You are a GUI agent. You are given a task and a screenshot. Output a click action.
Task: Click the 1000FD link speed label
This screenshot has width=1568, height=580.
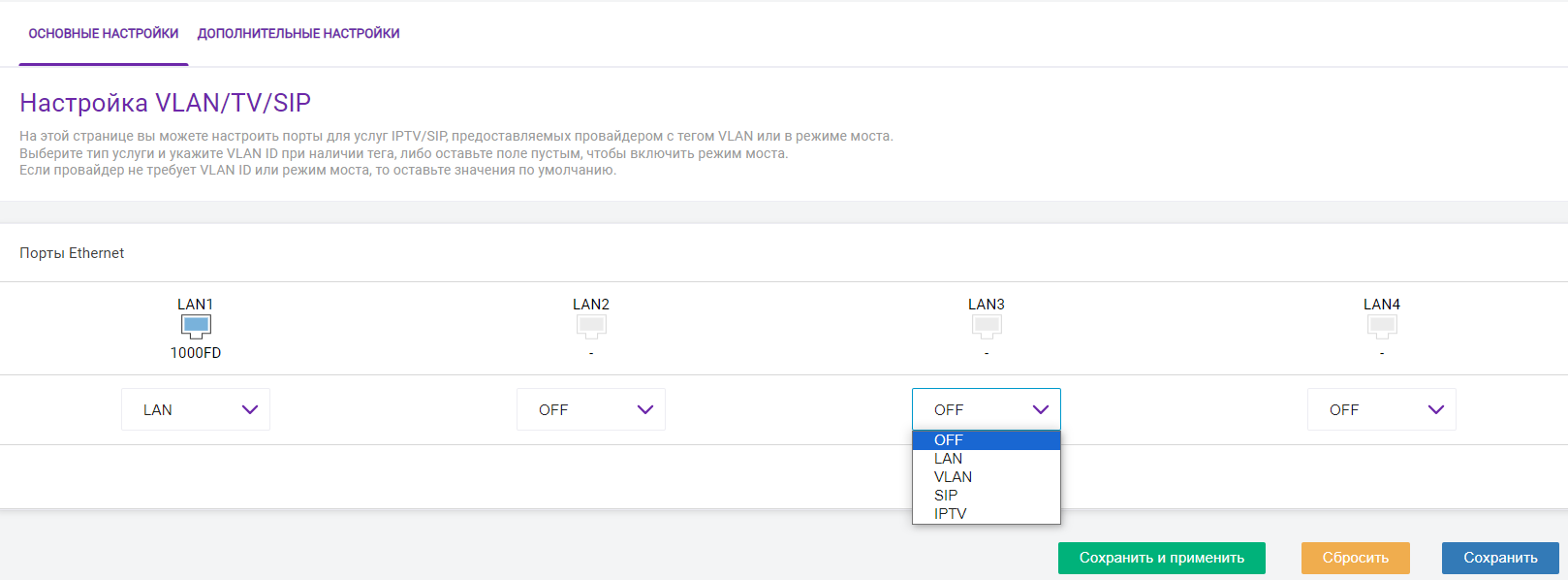point(196,353)
